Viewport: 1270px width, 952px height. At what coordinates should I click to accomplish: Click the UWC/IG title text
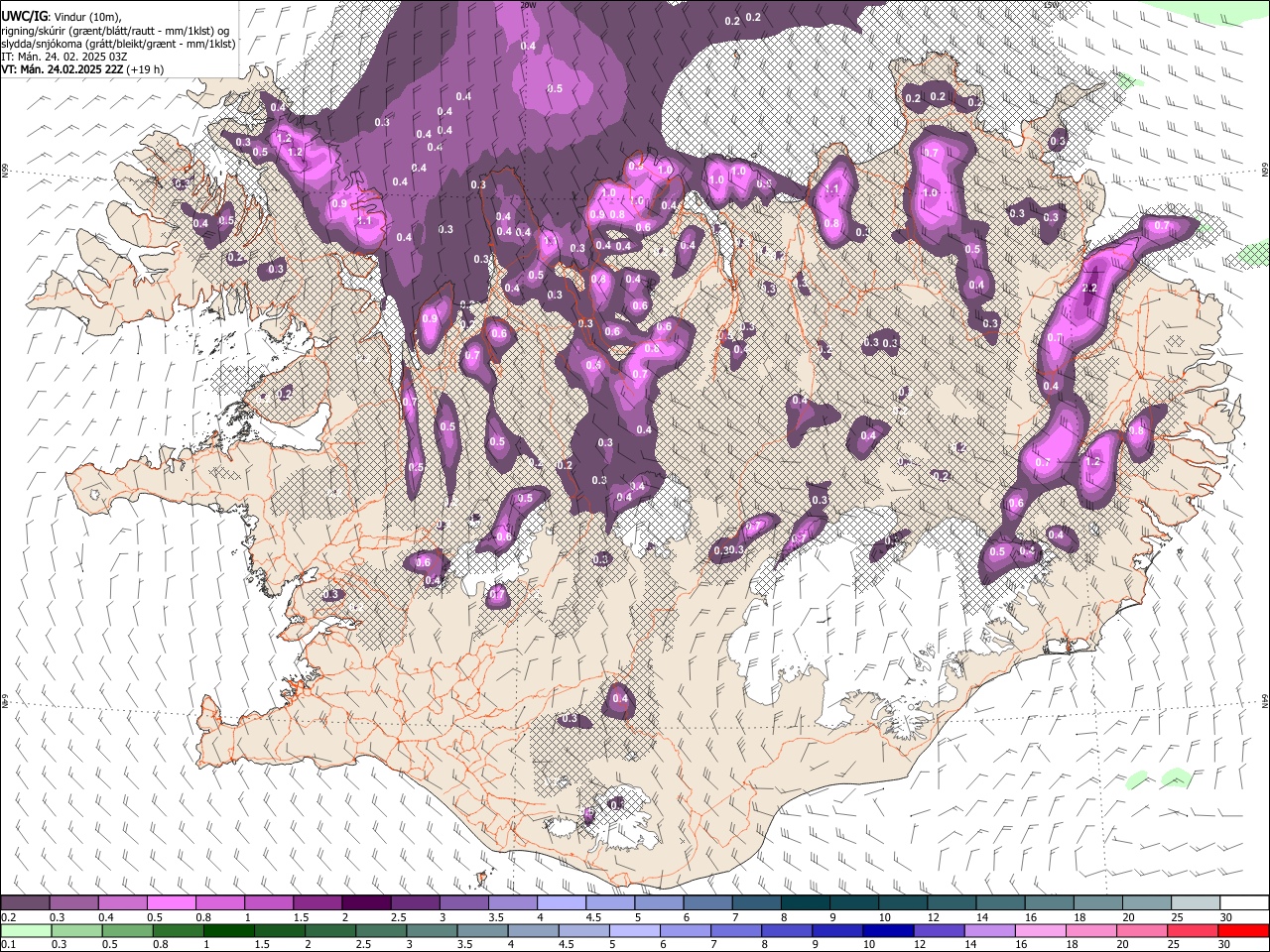tap(25, 15)
